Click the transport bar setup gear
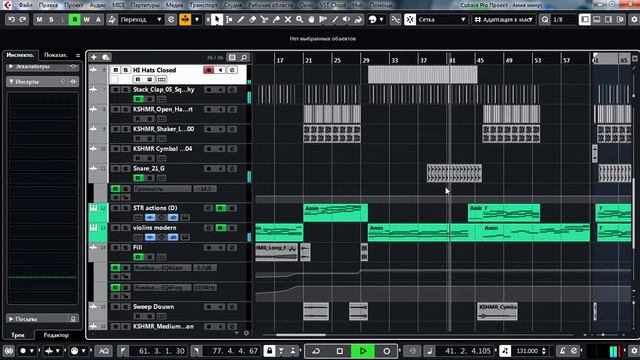This screenshot has height=360, width=640. click(x=634, y=351)
